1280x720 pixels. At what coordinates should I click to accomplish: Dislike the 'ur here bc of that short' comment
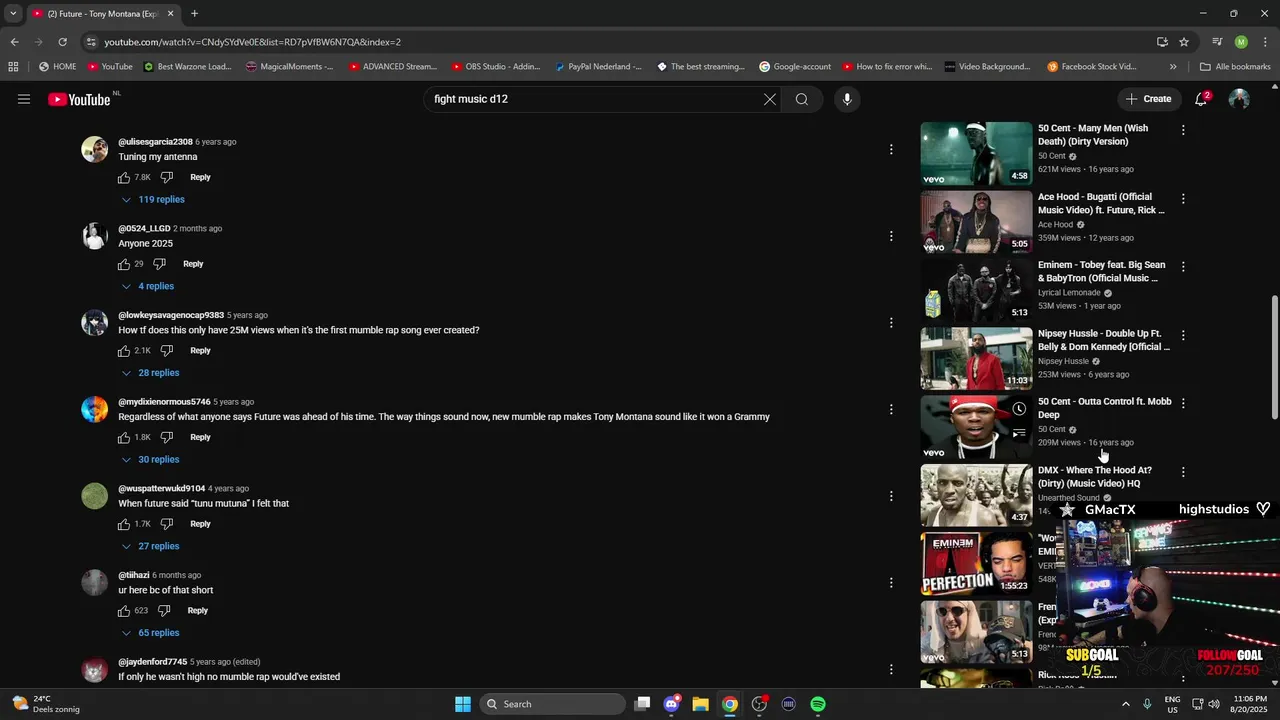[x=164, y=611]
